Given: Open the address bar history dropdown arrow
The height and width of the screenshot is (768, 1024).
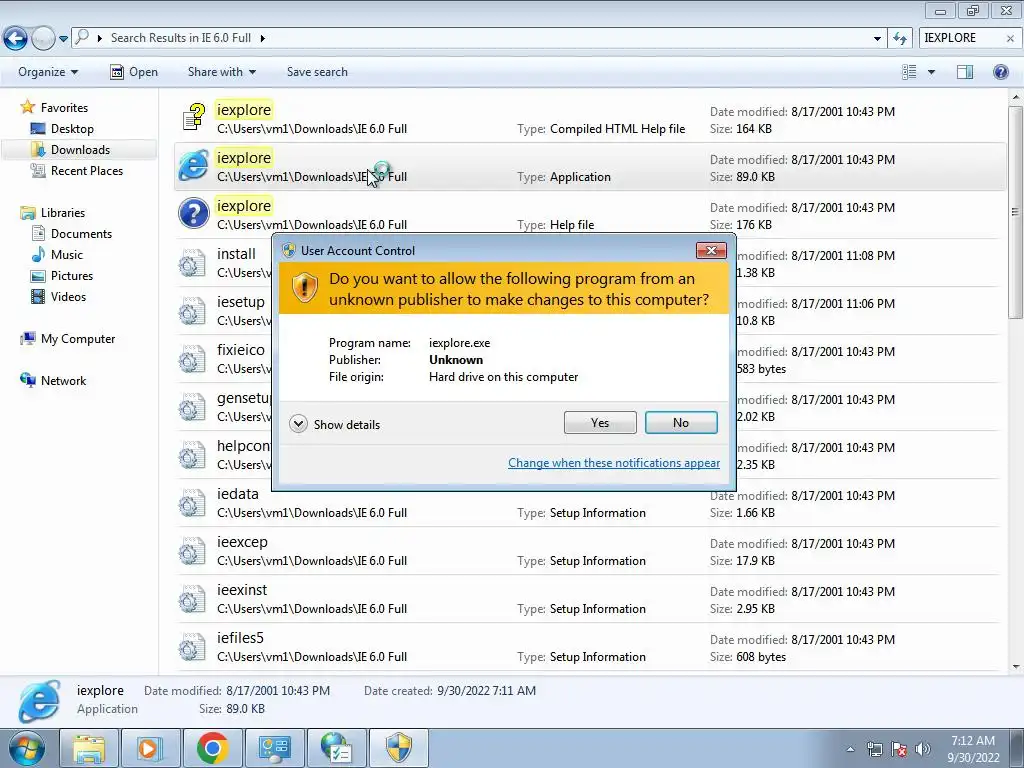Looking at the screenshot, I should 877,39.
